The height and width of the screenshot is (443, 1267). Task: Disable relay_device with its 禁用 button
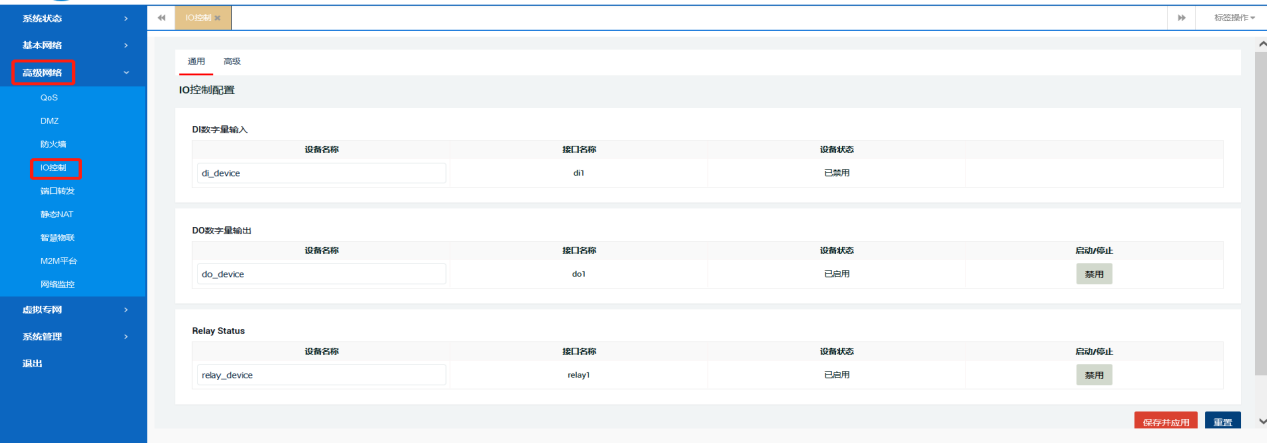pos(1094,375)
